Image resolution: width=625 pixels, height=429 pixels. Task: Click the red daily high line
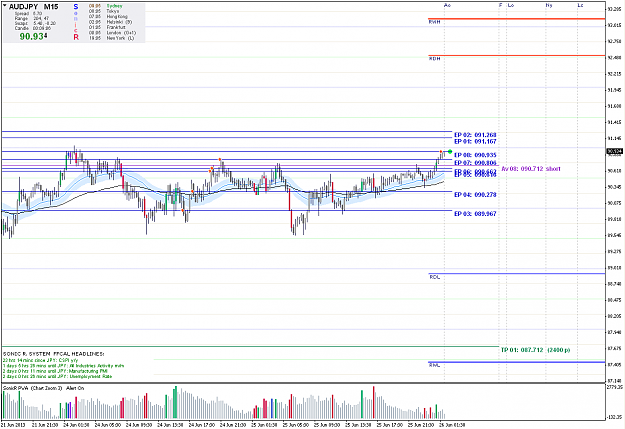point(517,55)
